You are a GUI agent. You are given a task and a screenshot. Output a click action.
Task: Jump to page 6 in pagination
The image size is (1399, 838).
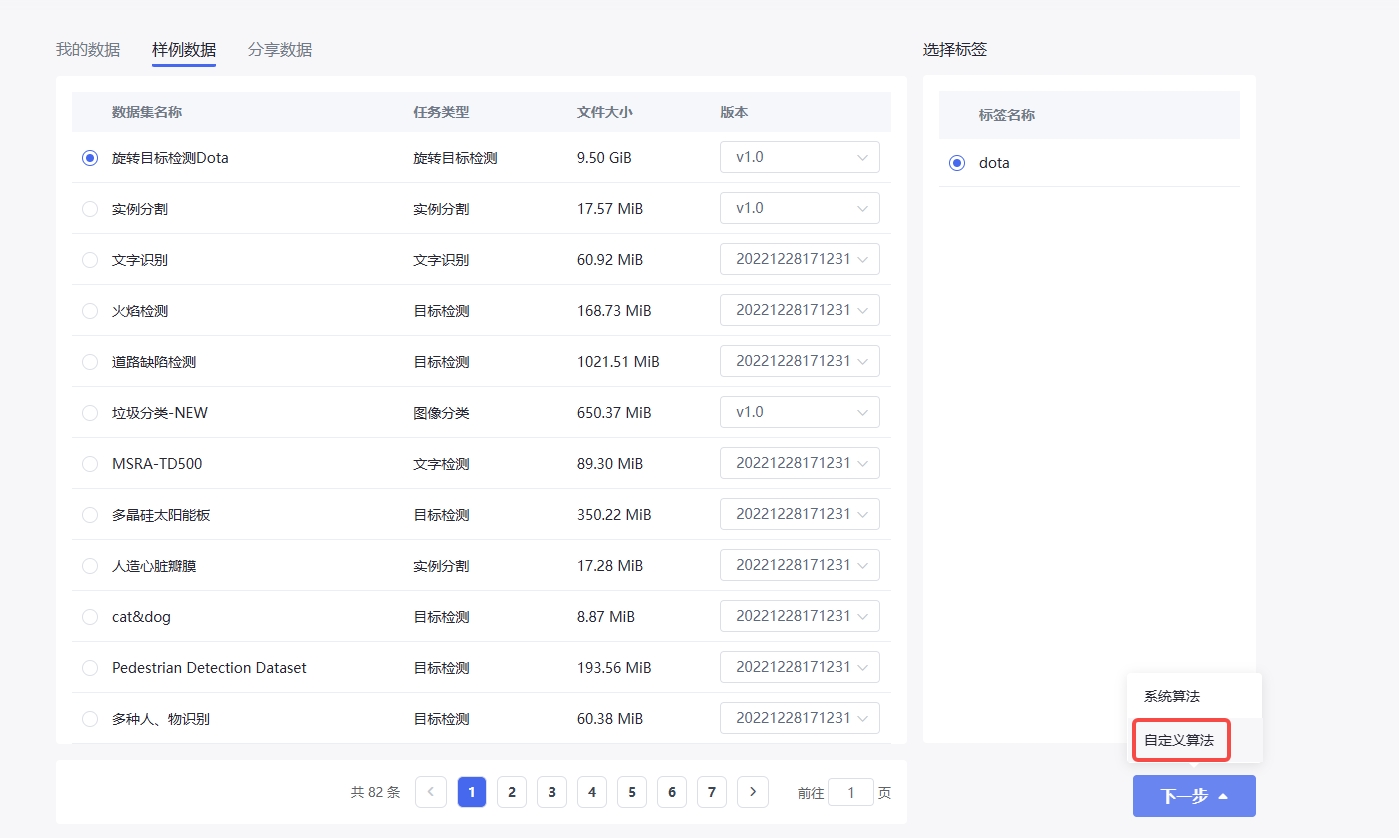(672, 792)
